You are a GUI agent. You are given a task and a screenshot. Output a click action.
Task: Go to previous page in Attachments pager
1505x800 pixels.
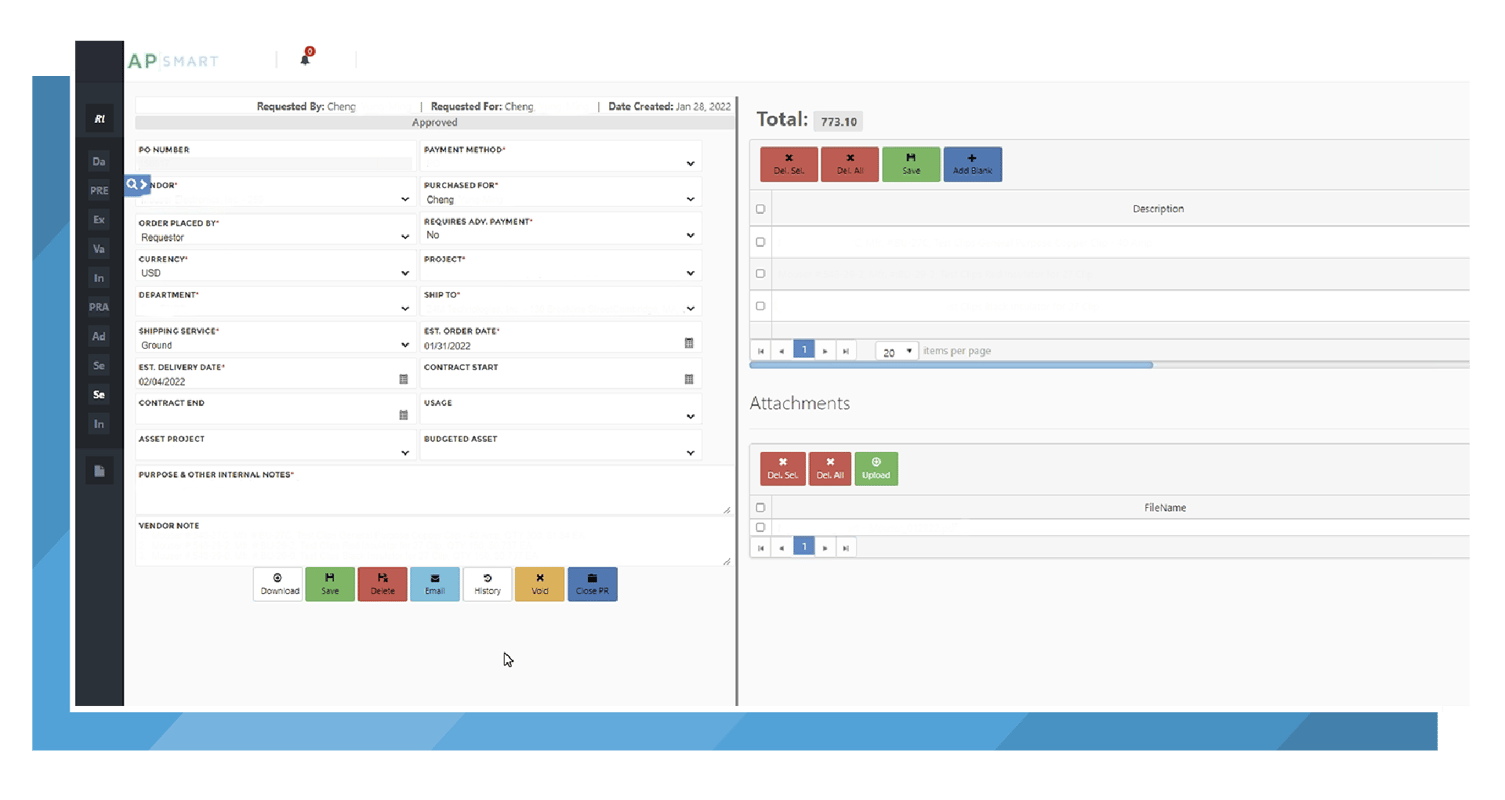pos(781,547)
